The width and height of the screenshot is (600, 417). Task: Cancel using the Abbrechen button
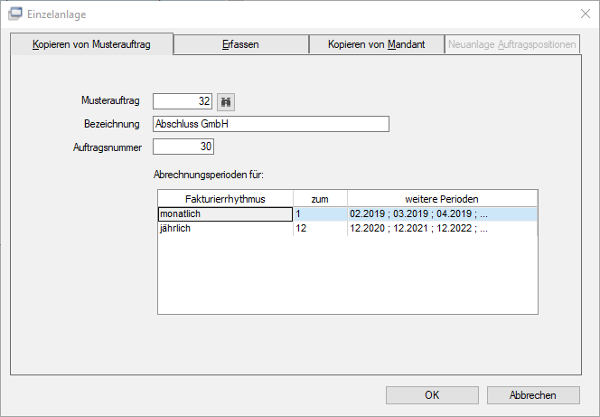(x=533, y=395)
